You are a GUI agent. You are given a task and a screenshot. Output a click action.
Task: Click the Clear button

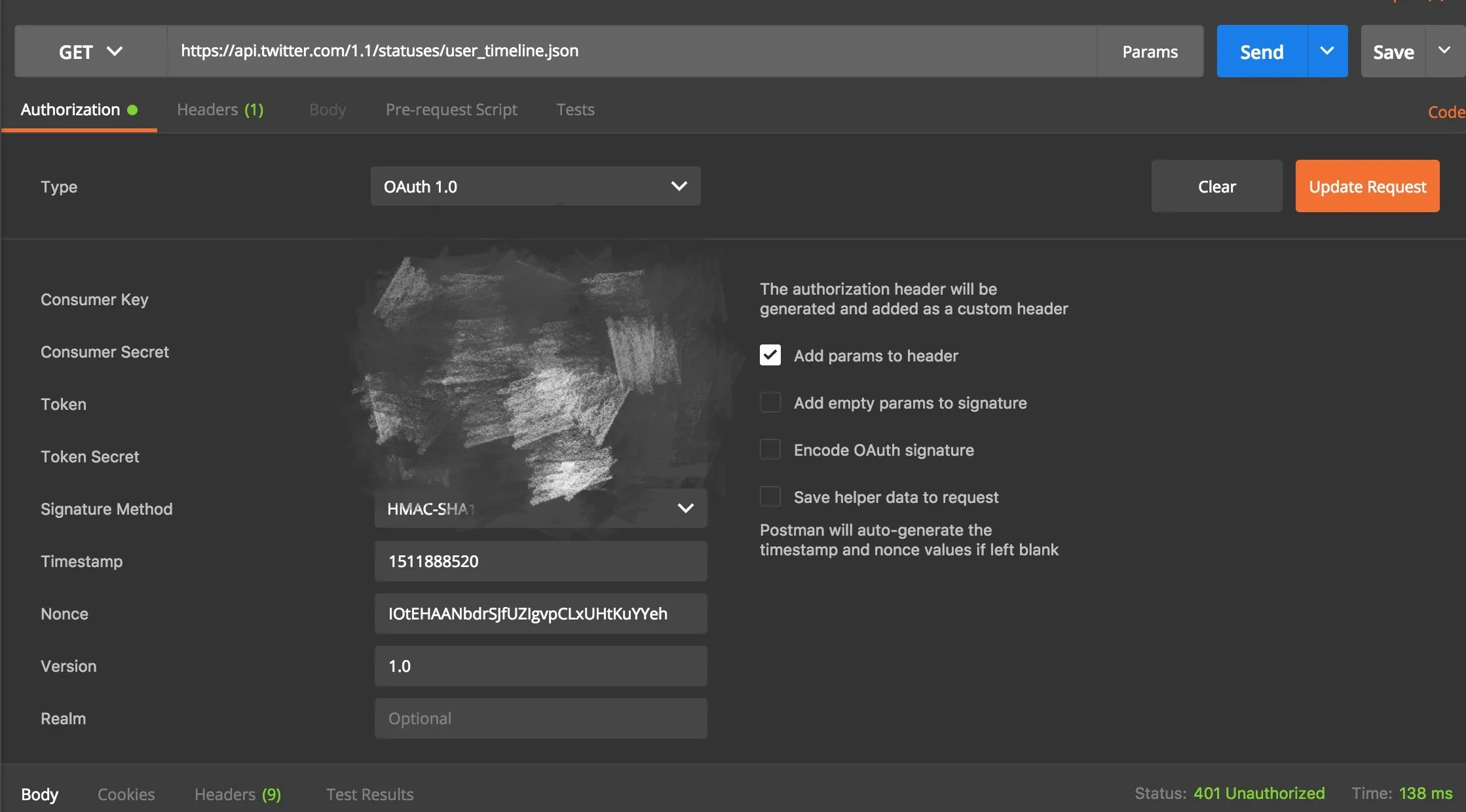click(x=1216, y=187)
